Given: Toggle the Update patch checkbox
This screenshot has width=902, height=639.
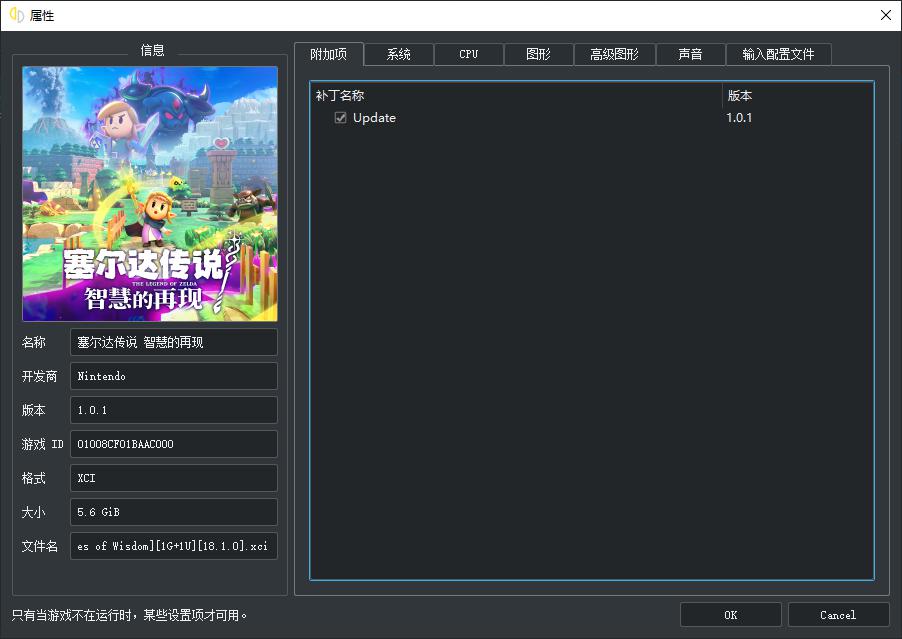Looking at the screenshot, I should 341,118.
